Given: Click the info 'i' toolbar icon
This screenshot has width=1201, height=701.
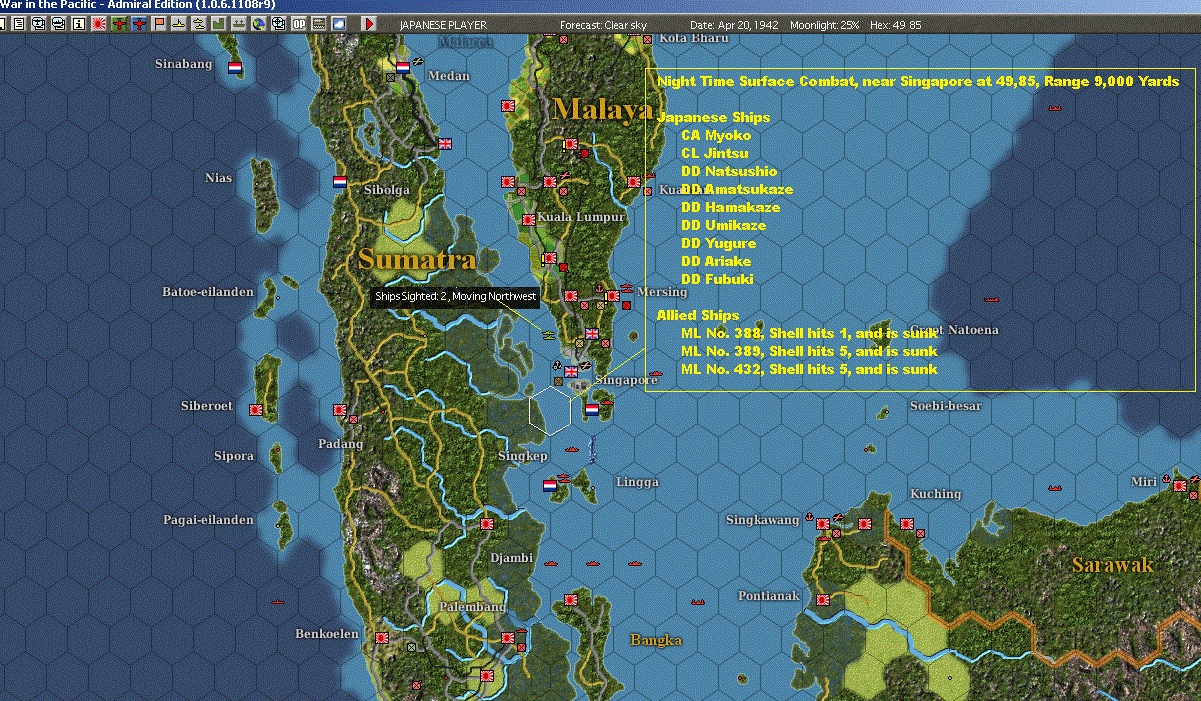Looking at the screenshot, I should click(79, 23).
